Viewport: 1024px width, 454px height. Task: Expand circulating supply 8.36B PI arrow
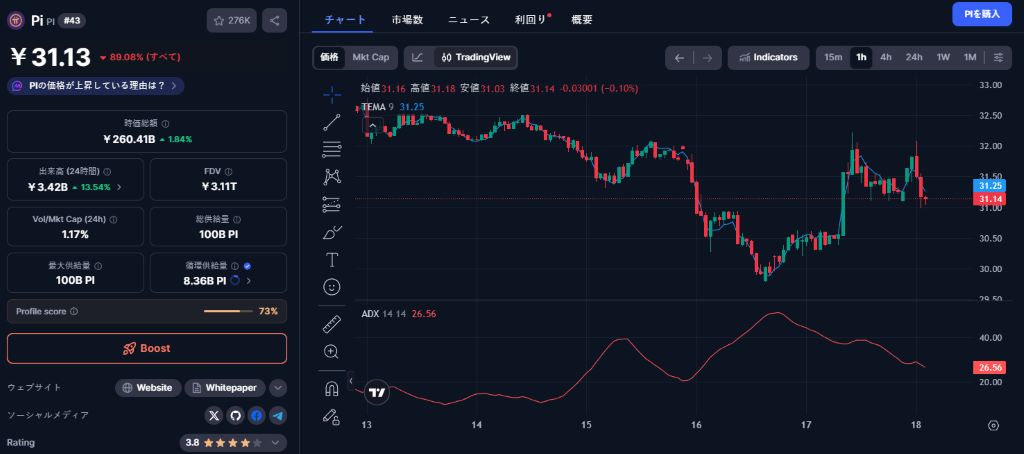pyautogui.click(x=248, y=280)
